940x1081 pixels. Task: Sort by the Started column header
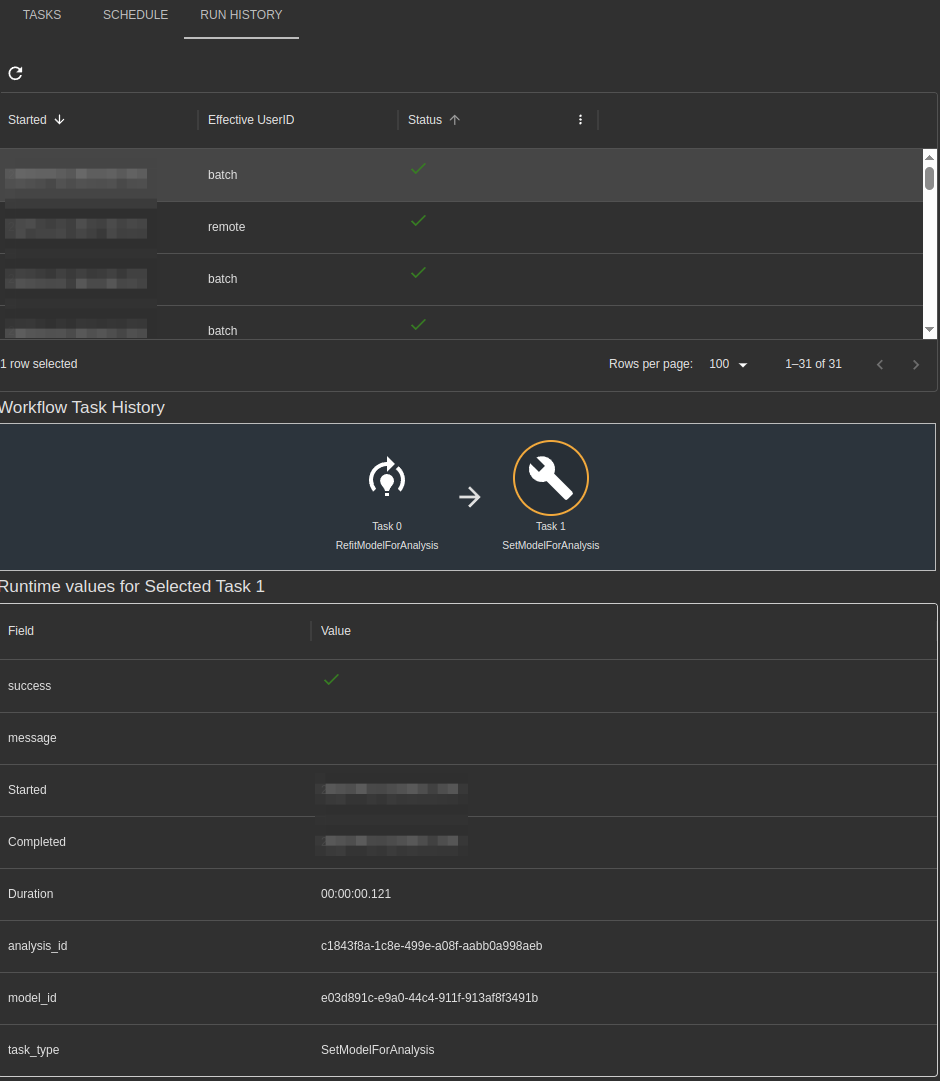(x=28, y=120)
